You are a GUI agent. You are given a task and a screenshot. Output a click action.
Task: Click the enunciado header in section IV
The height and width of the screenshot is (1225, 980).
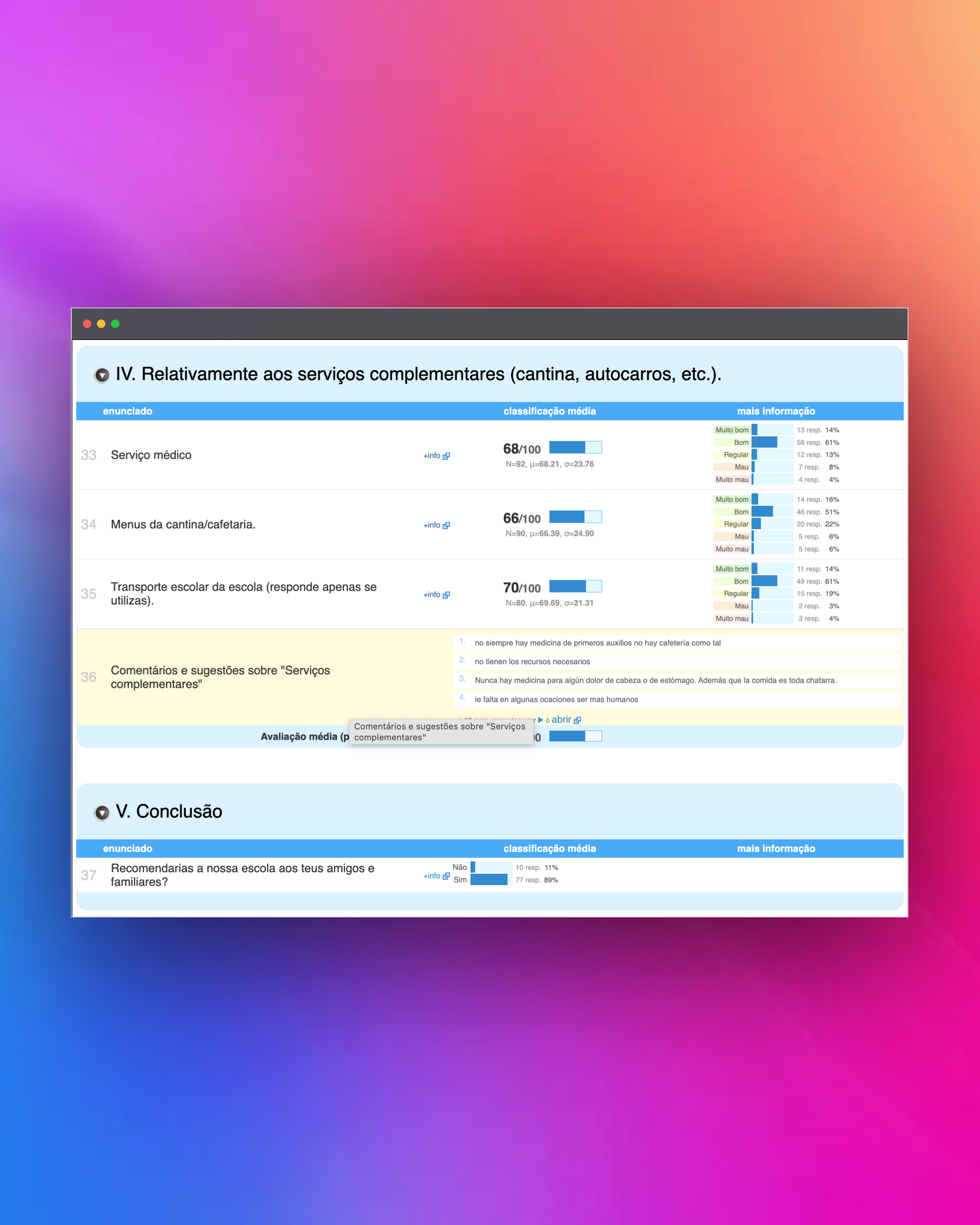[127, 411]
